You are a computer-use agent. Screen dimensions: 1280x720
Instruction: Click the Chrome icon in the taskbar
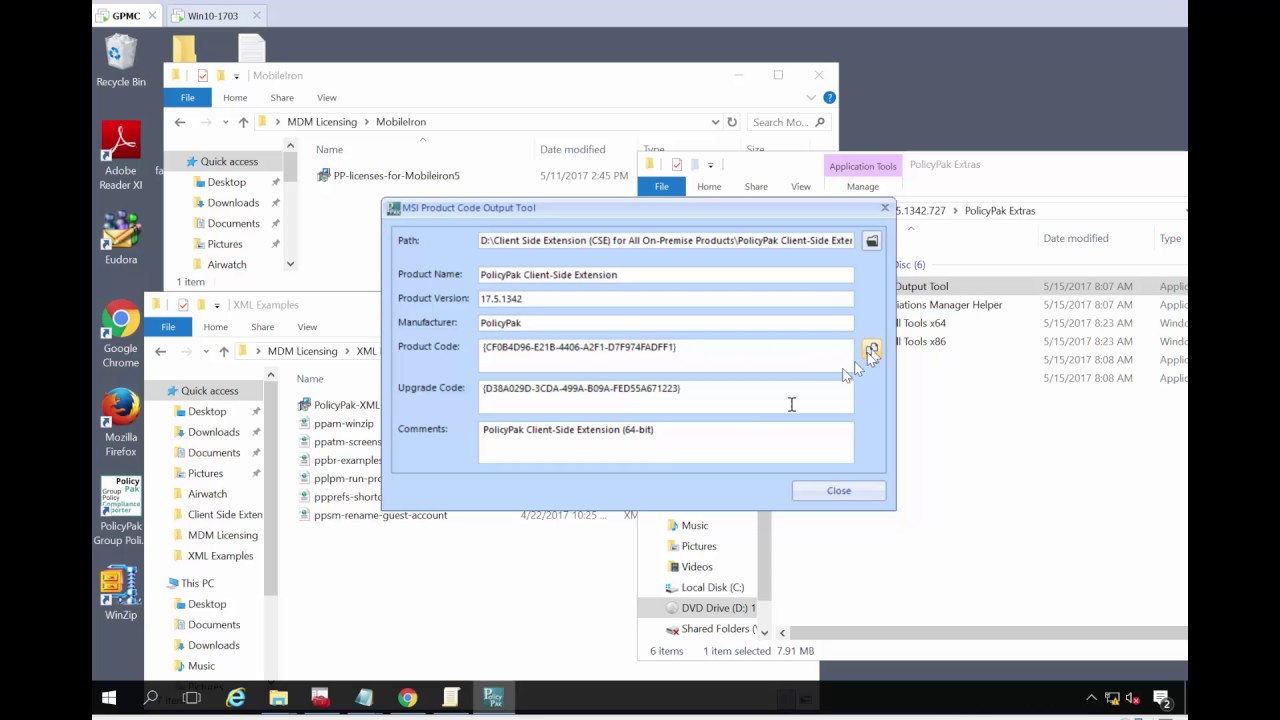coord(408,698)
